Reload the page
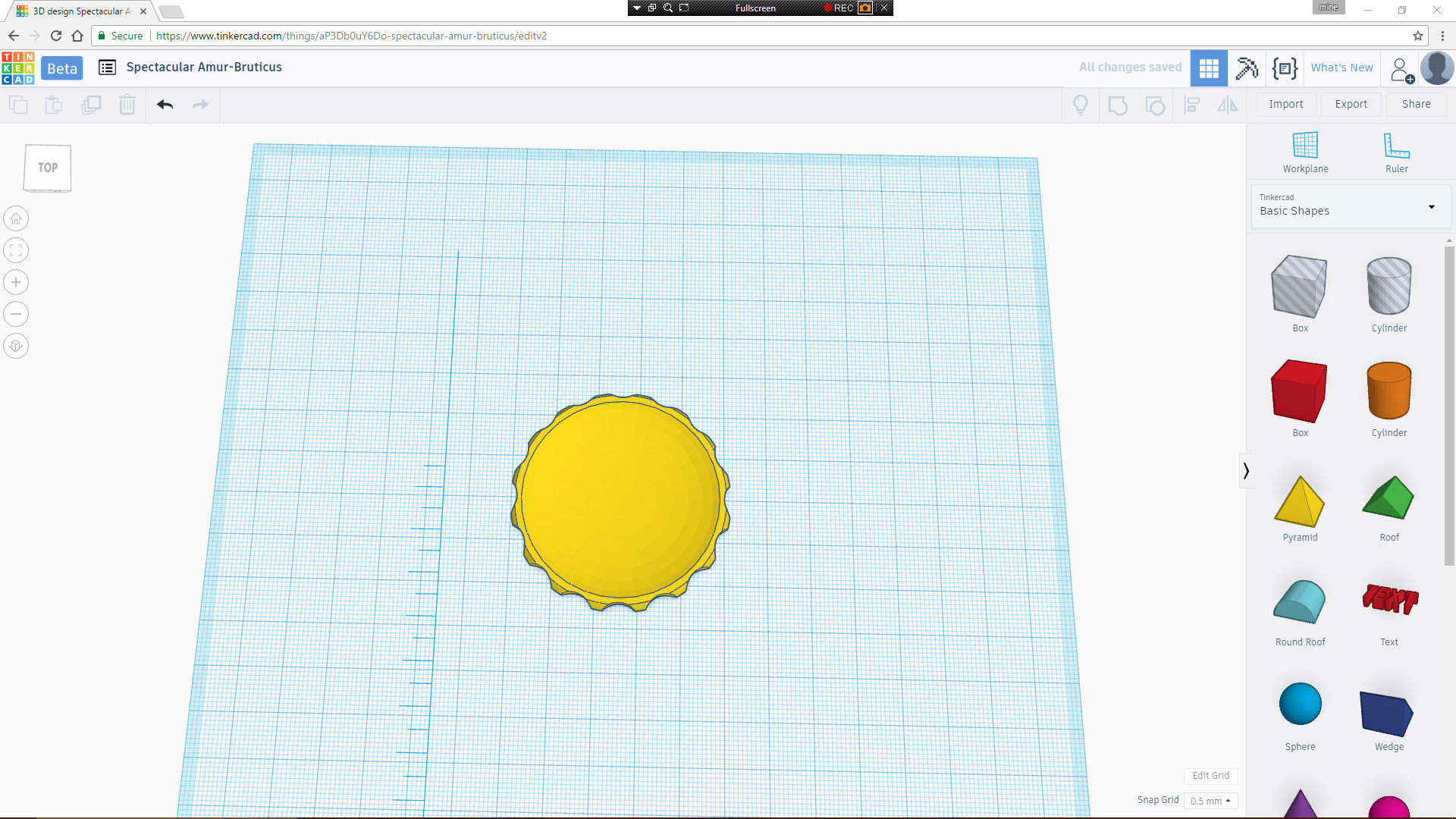 [x=56, y=36]
